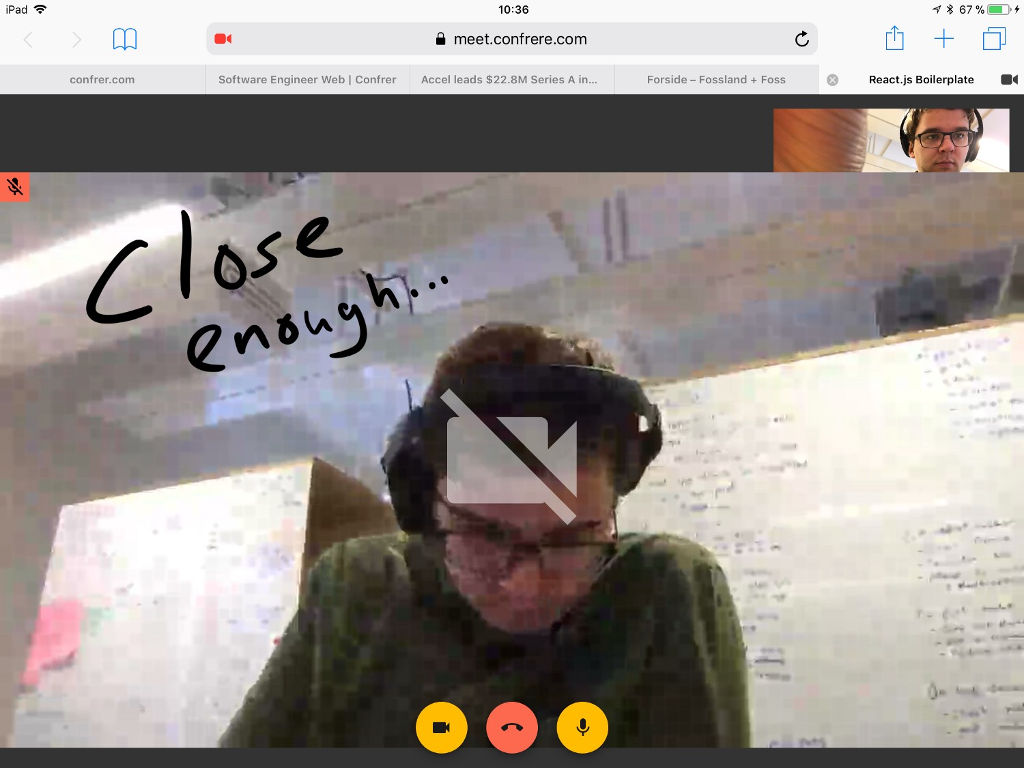Tap the camera icon on the active tab
This screenshot has height=768, width=1024.
[x=1009, y=80]
